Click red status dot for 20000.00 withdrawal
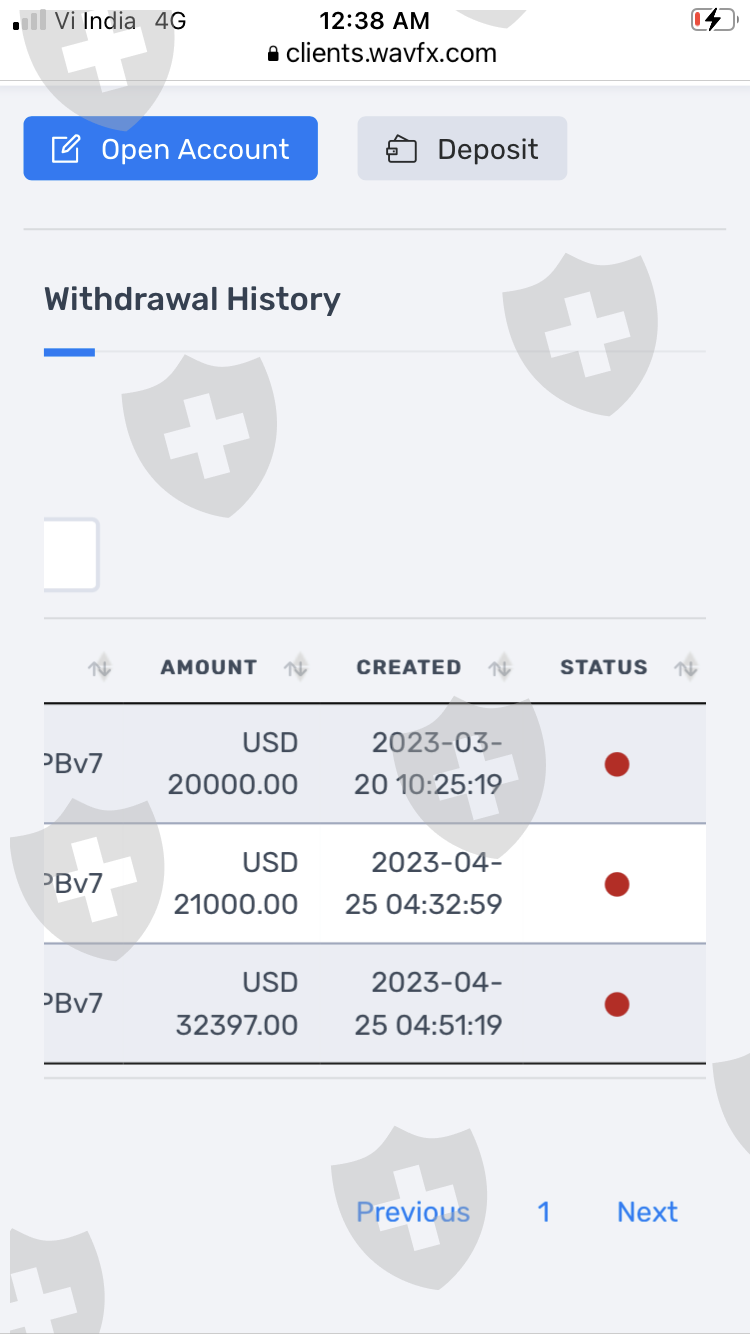 [617, 765]
